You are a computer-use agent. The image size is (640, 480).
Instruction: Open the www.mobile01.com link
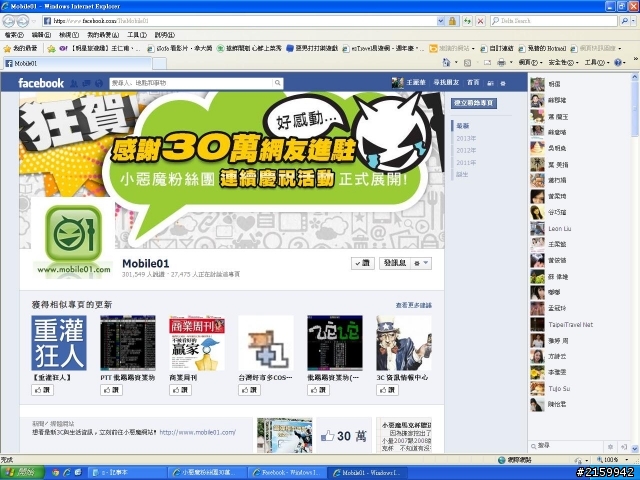[198, 432]
